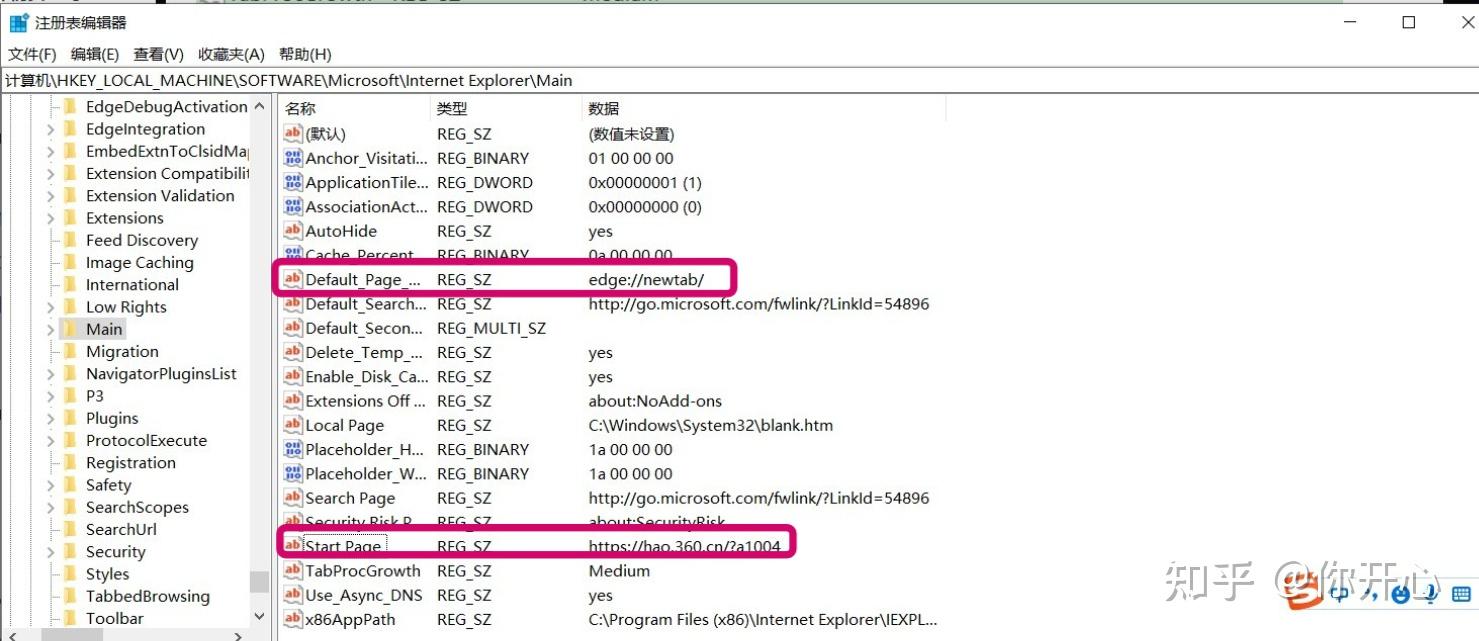Select the TabbedBrowsing key label

148,597
